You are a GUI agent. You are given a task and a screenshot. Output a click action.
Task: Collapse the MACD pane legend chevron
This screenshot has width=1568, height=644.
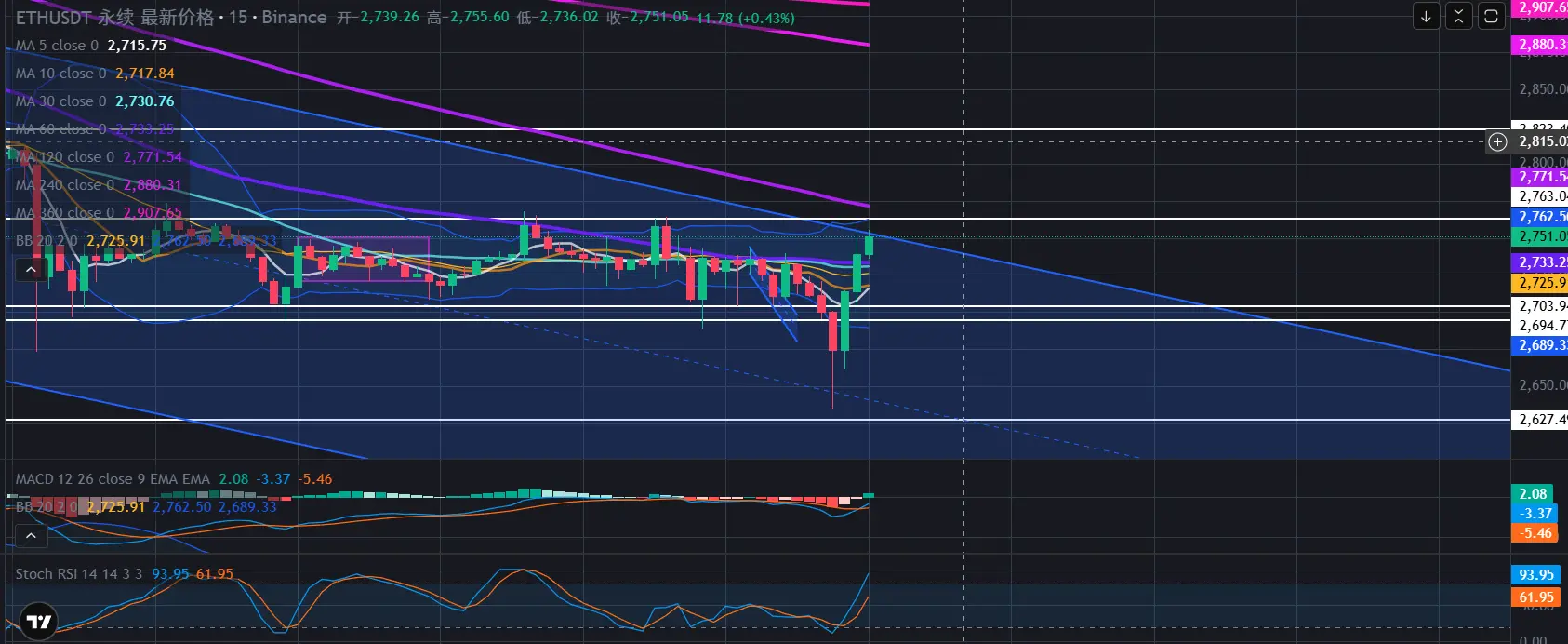pos(31,536)
